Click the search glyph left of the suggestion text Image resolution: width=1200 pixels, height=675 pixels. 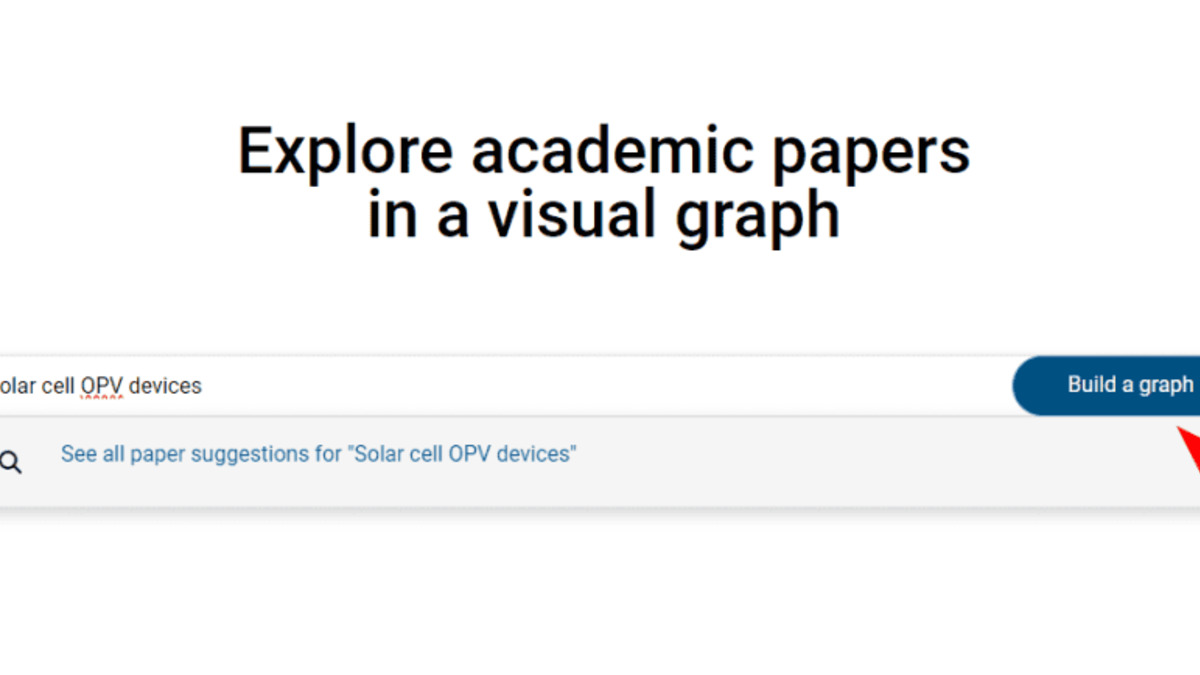pyautogui.click(x=11, y=462)
